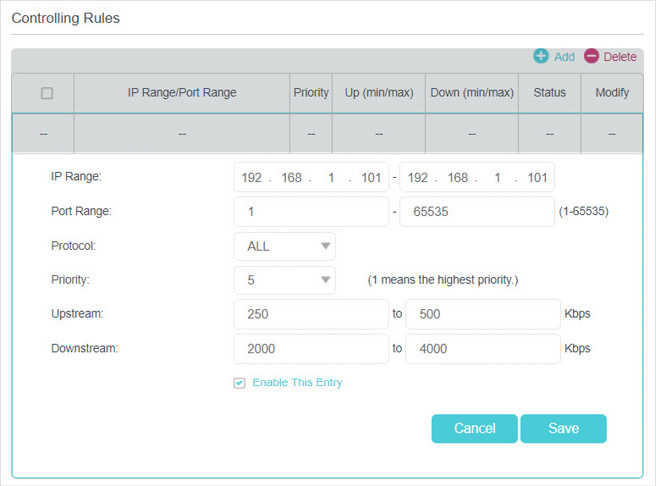Viewport: 656px width, 486px height.
Task: Click the starting Port Range field containing 1
Action: coord(311,212)
